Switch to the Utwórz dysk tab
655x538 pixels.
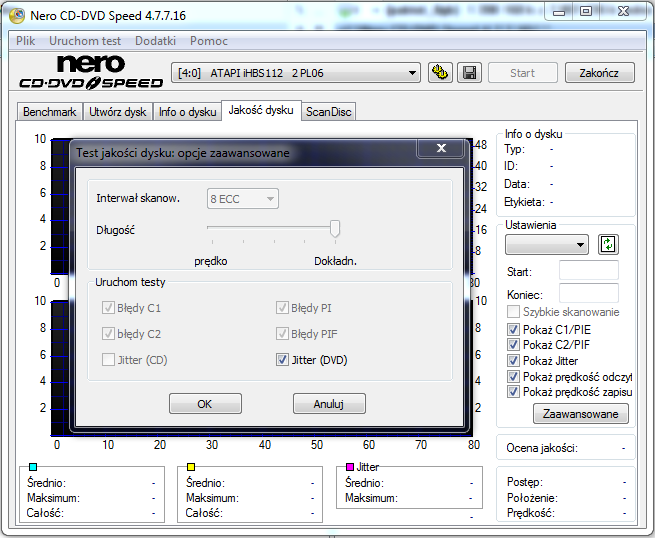118,112
